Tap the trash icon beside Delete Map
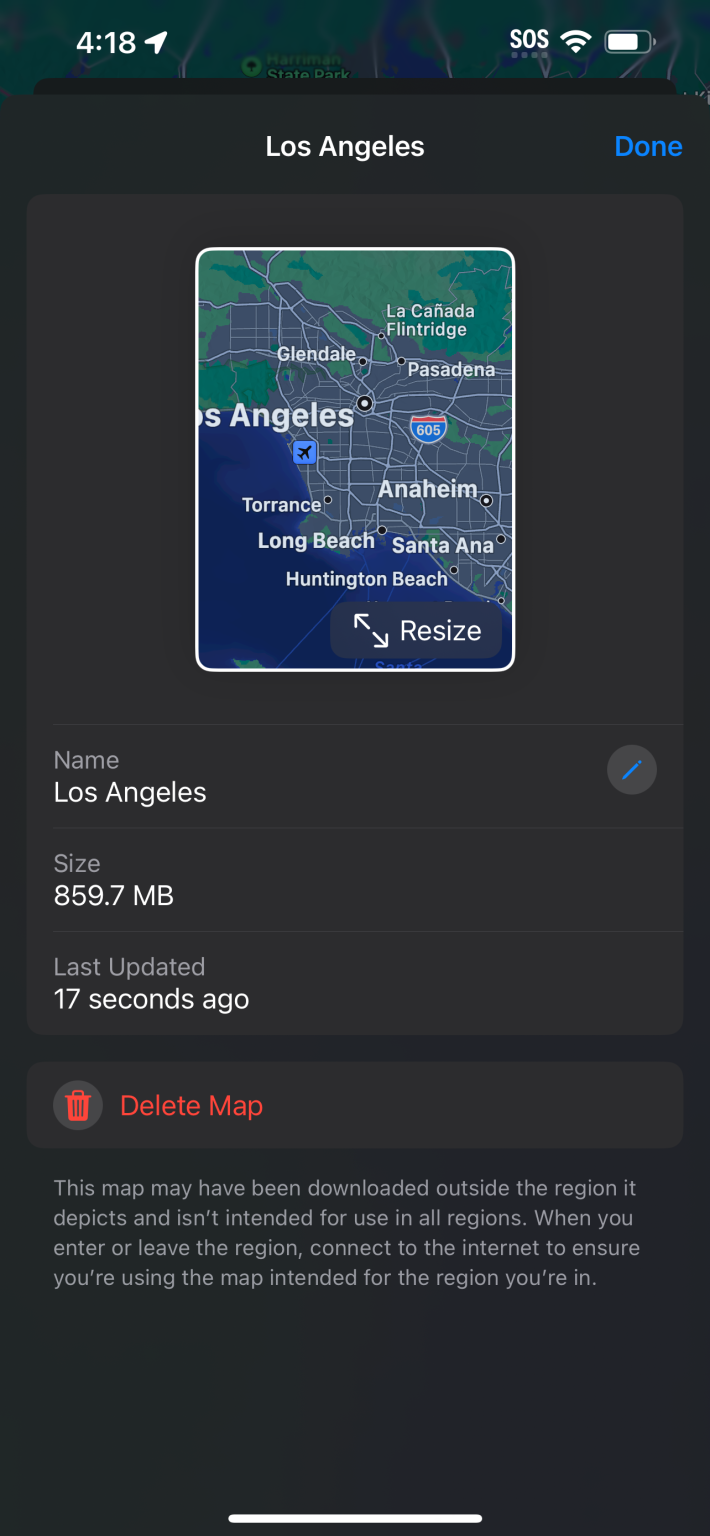The image size is (710, 1536). 77,1105
